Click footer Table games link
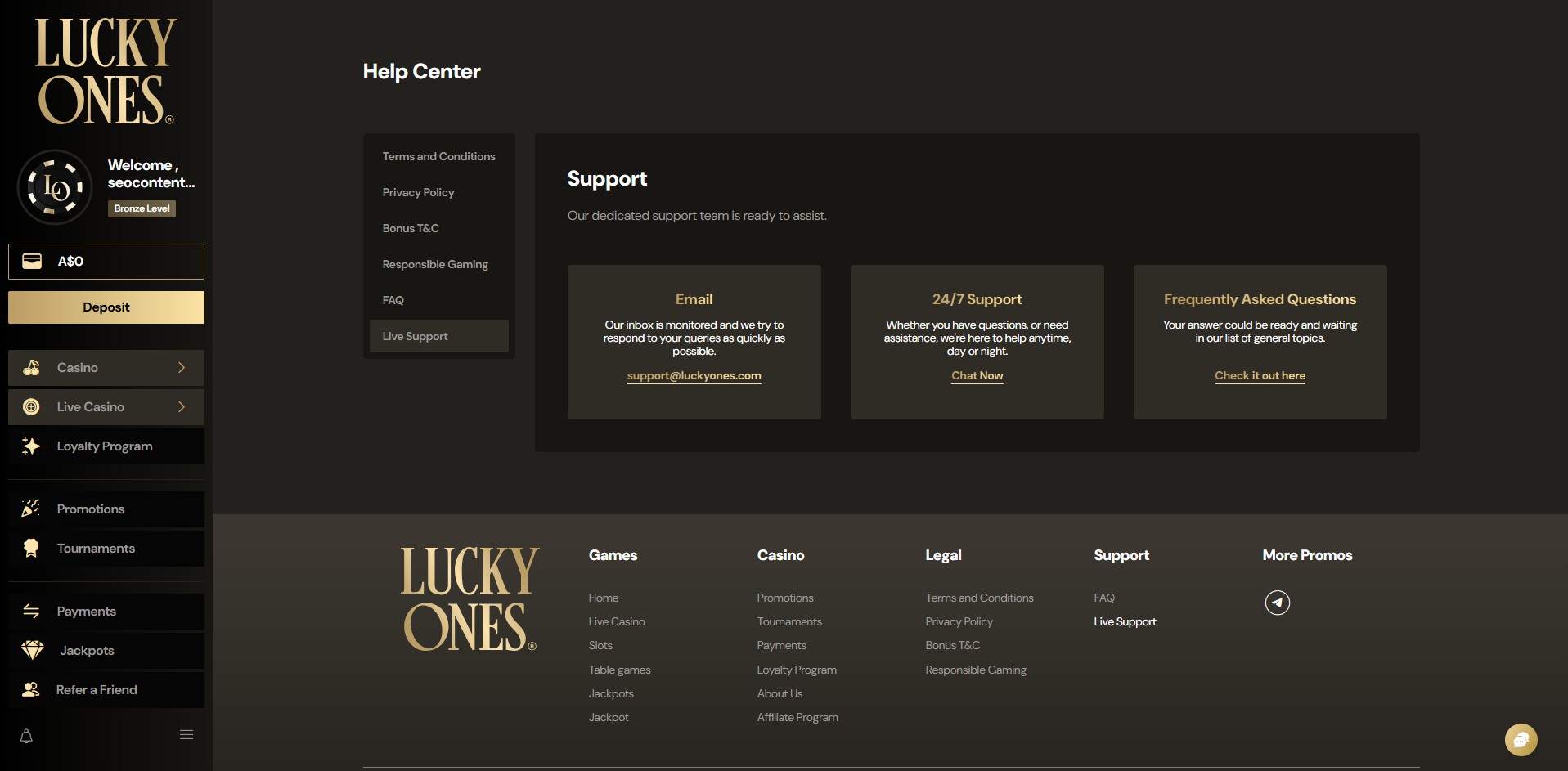 619,670
